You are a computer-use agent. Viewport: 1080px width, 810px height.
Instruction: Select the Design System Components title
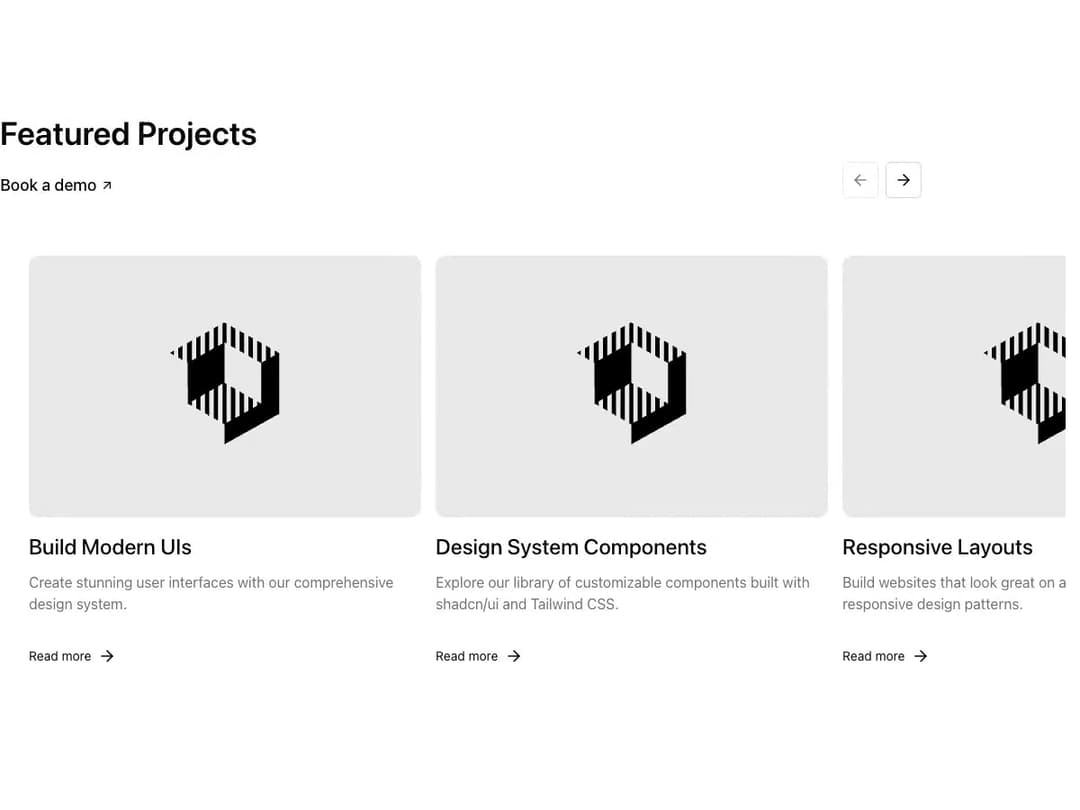point(571,548)
